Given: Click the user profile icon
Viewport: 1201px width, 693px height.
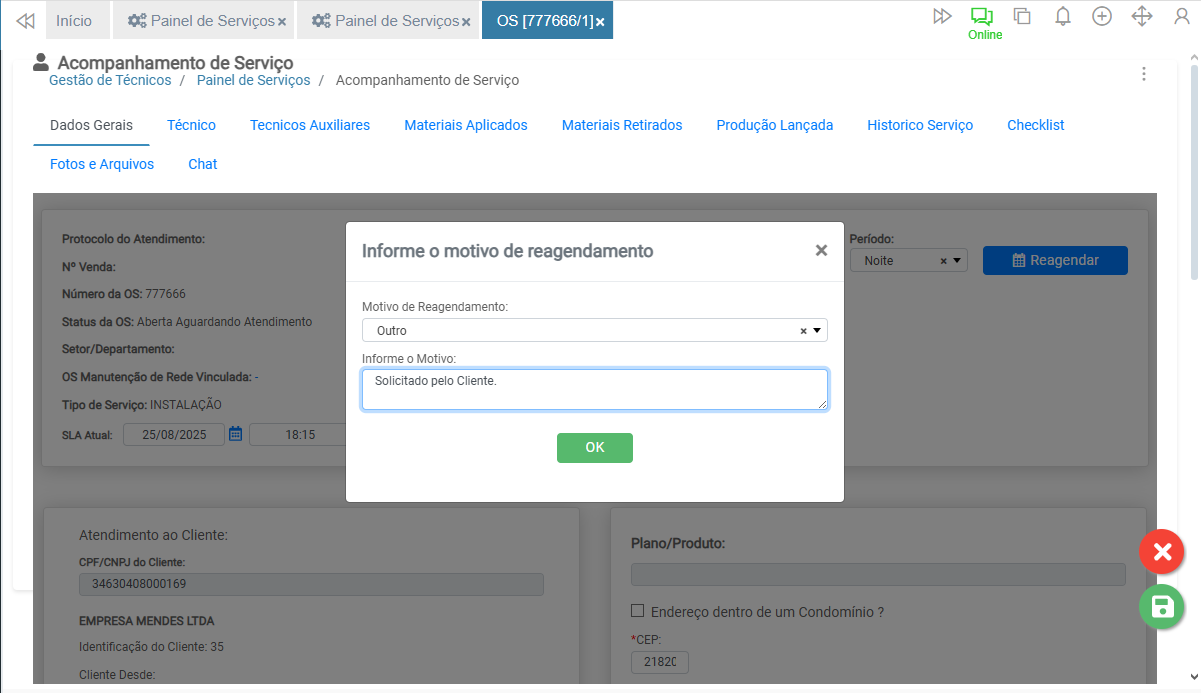Looking at the screenshot, I should [1181, 16].
